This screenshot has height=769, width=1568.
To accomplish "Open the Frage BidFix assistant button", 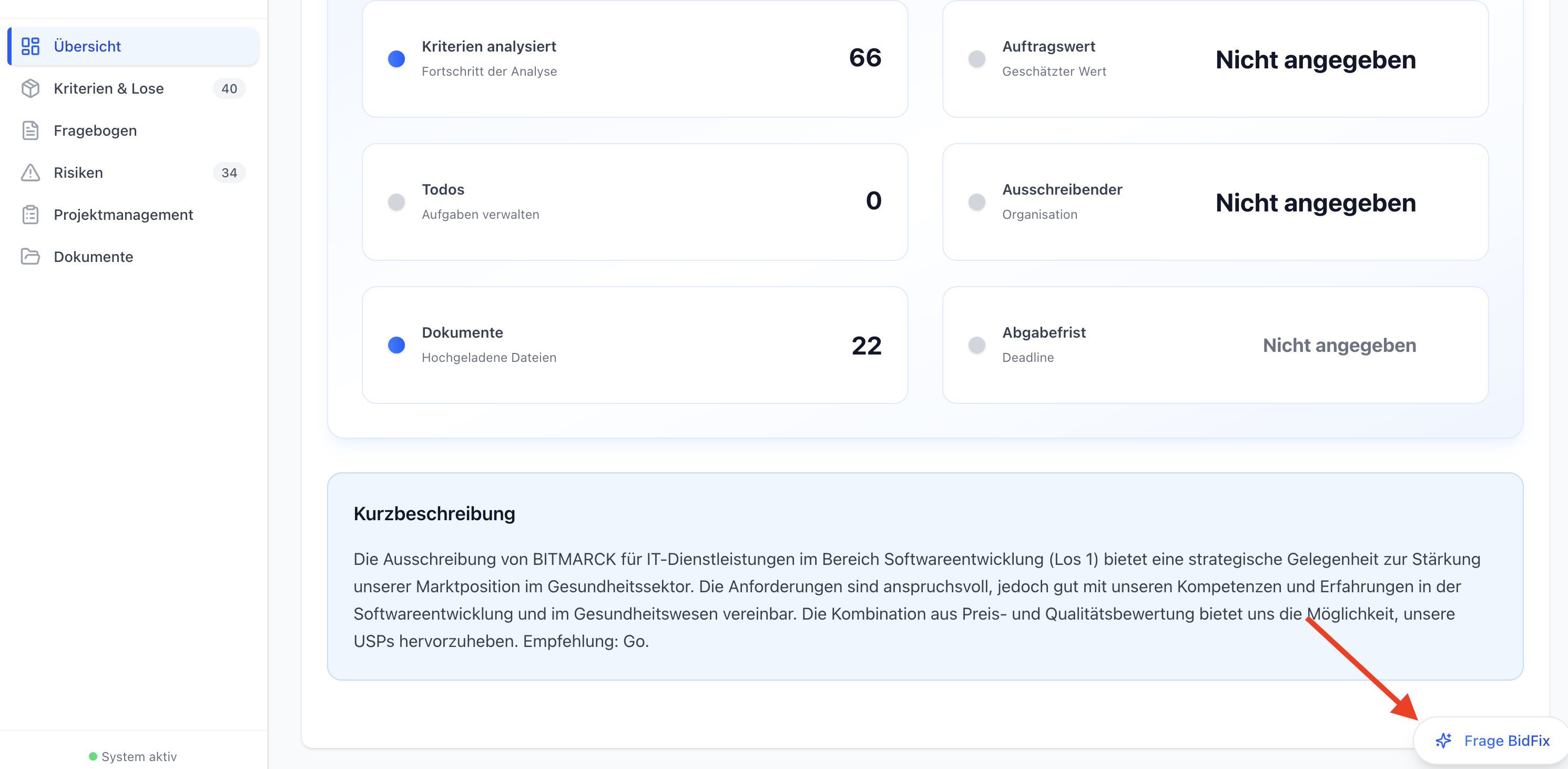I will coord(1492,741).
